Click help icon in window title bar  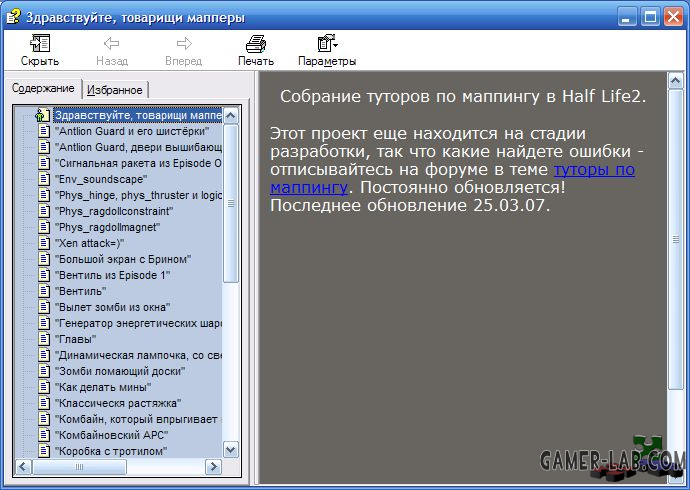[x=14, y=16]
